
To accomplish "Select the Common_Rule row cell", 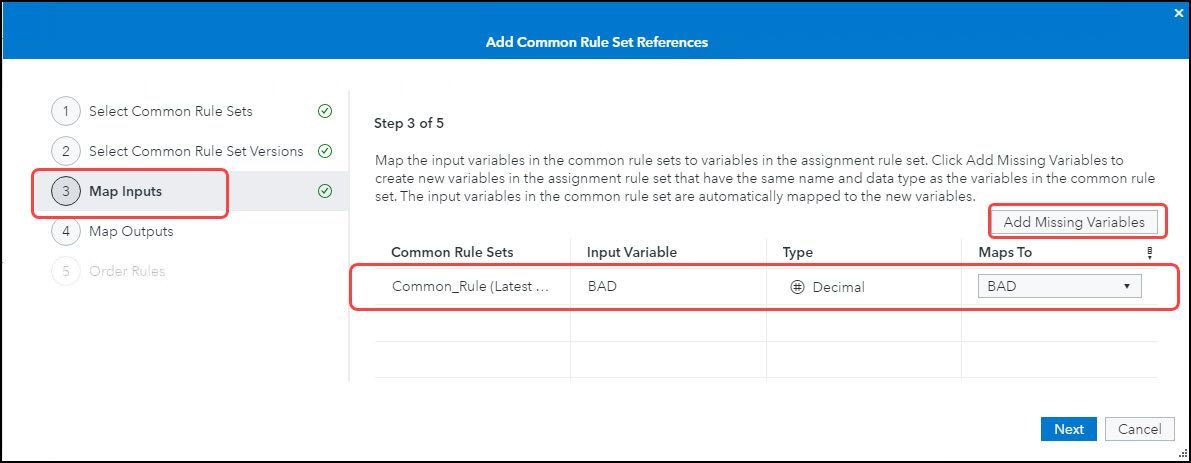I will (470, 287).
